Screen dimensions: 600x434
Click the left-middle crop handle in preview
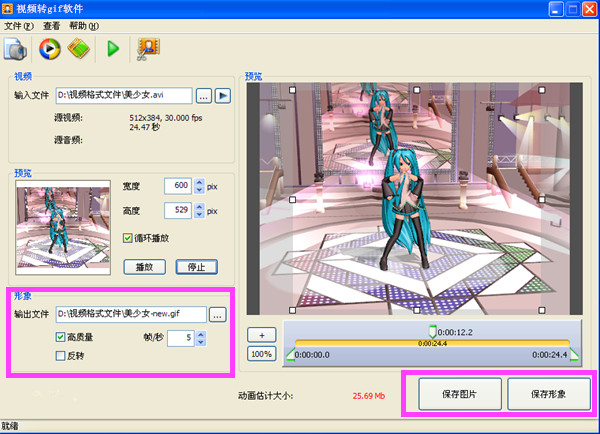tap(293, 200)
